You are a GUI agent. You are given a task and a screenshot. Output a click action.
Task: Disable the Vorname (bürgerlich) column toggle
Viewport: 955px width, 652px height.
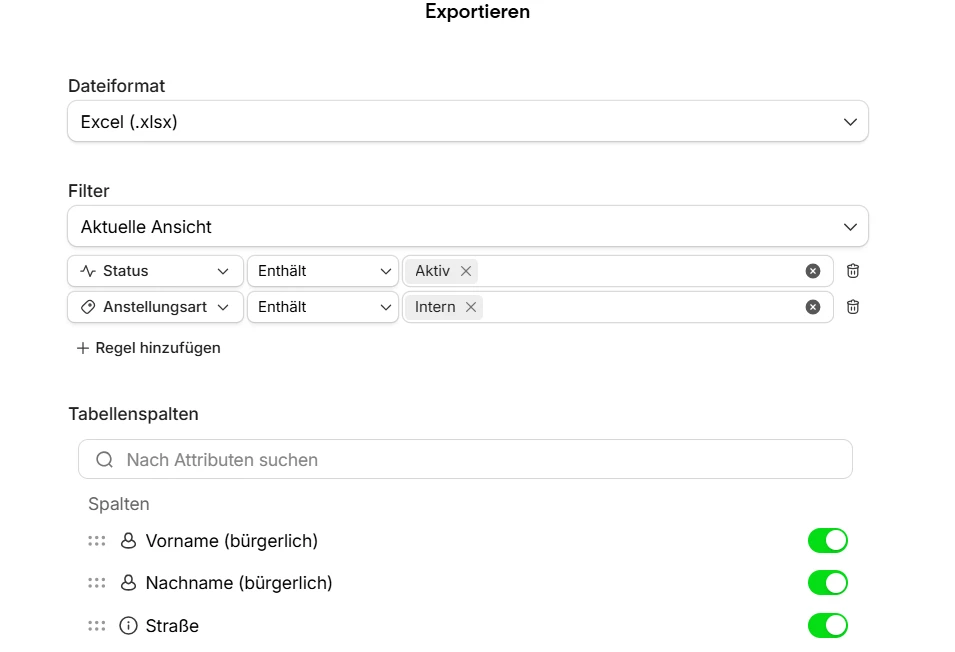click(827, 541)
